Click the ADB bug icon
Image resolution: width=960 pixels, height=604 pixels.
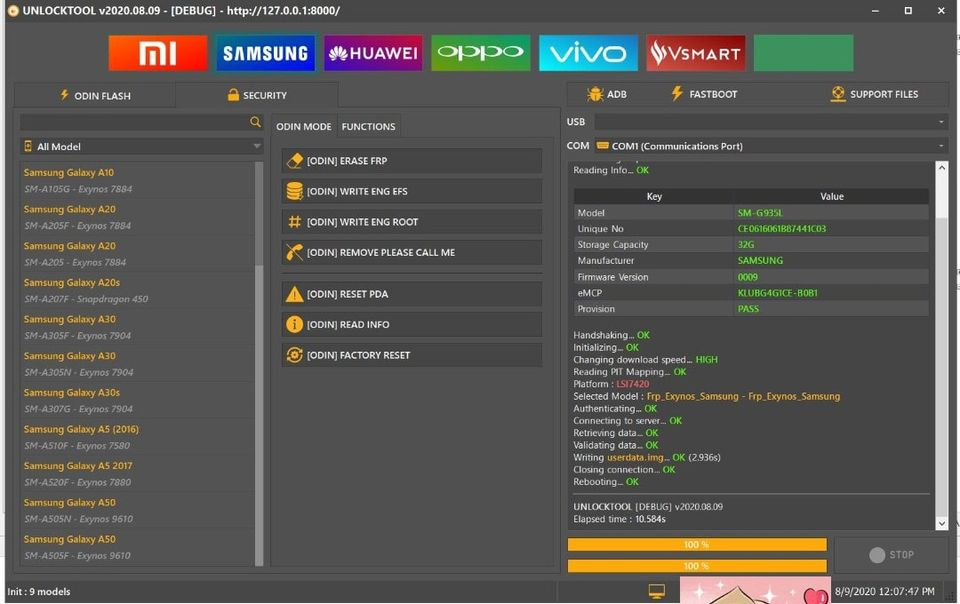[x=594, y=94]
